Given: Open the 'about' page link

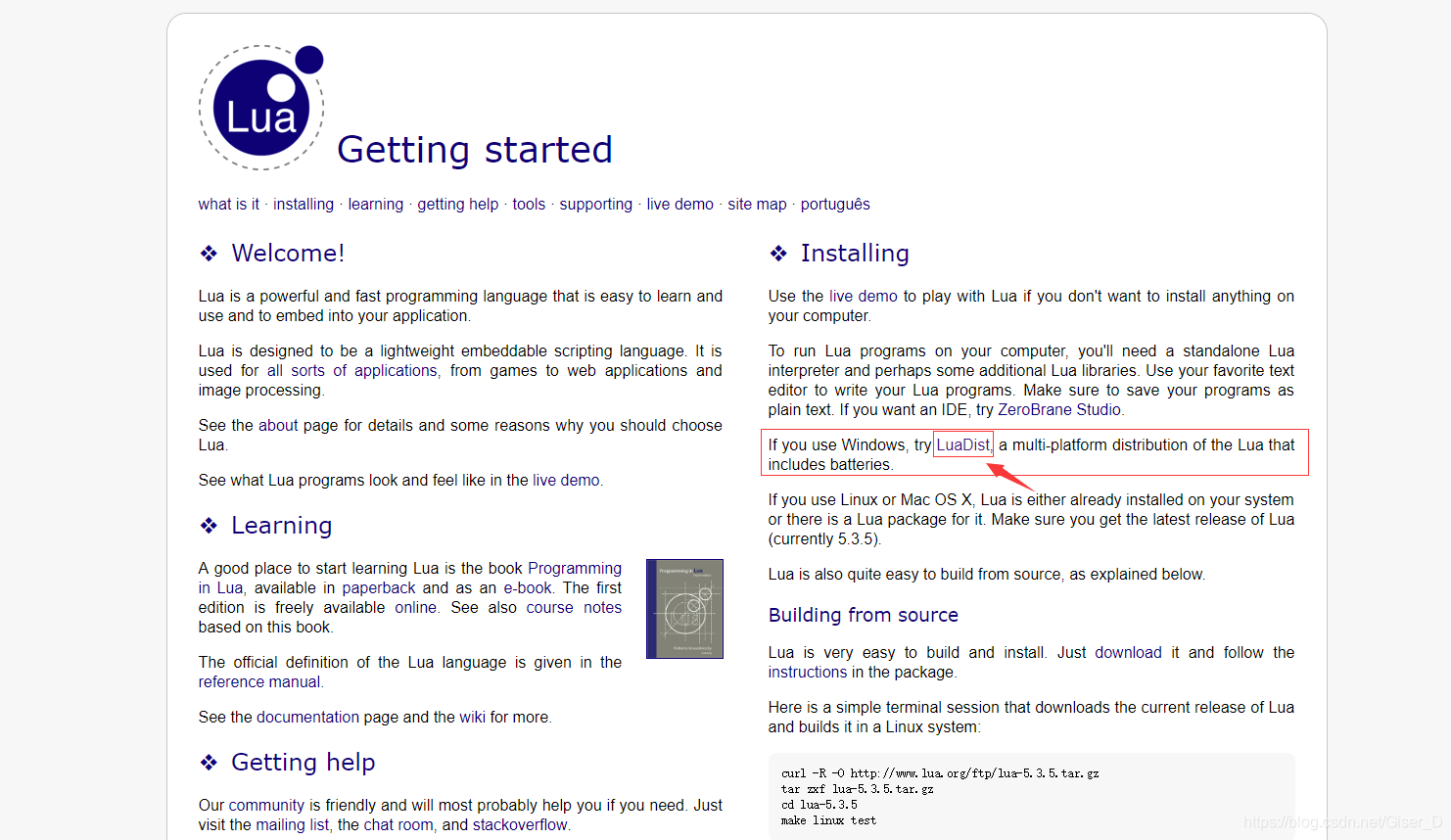Looking at the screenshot, I should click(278, 425).
